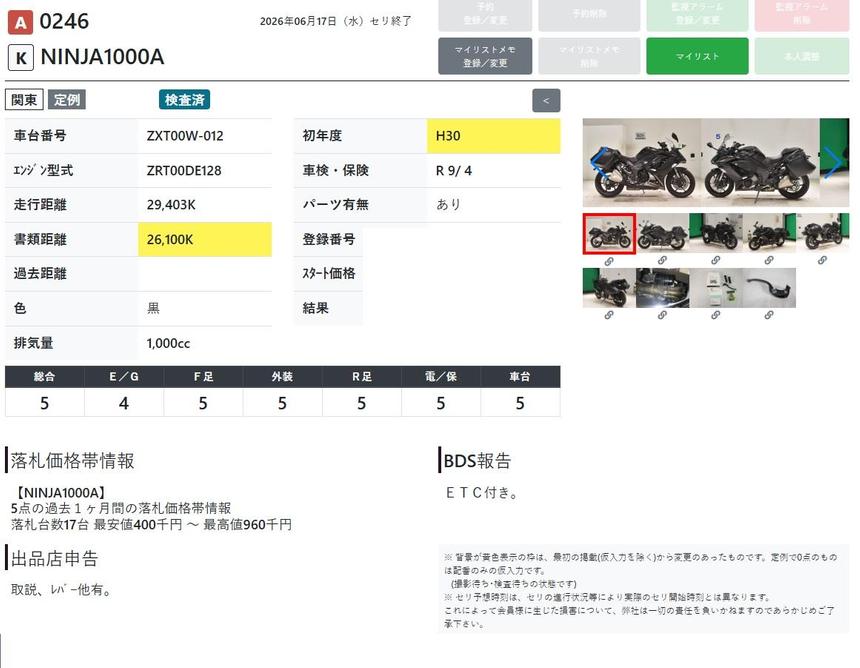The image size is (860, 668).
Task: Select the first bottom-row bike thumbnail
Action: 609,288
